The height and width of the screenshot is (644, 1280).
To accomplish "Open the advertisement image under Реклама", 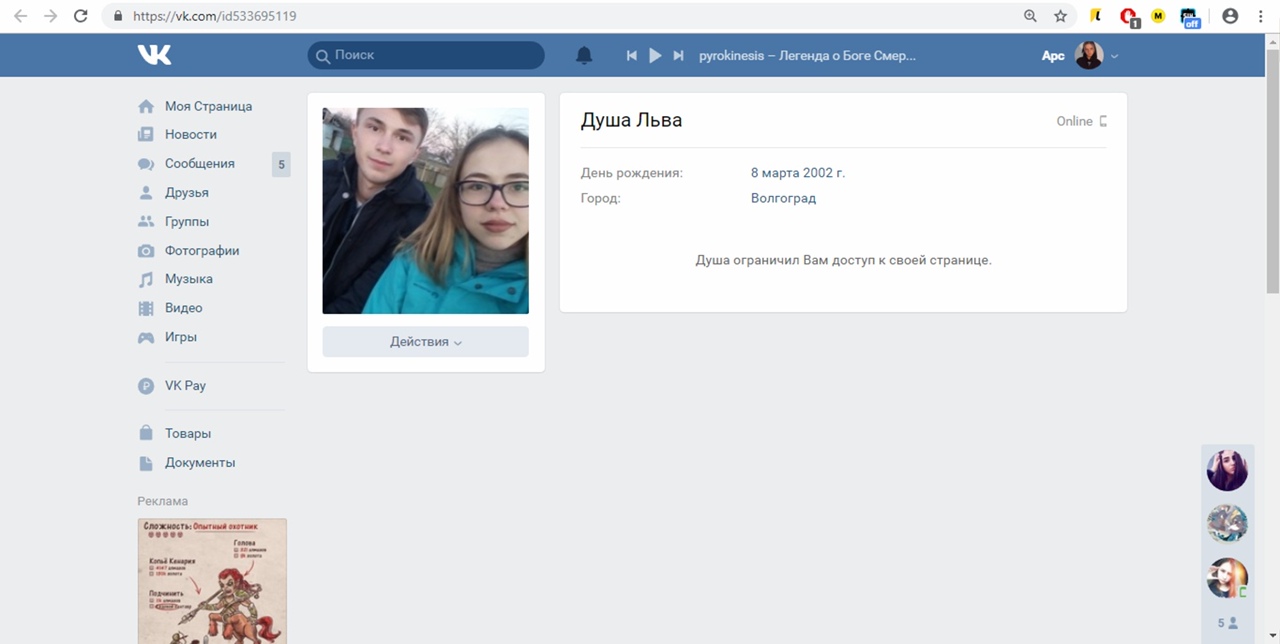I will (212, 580).
